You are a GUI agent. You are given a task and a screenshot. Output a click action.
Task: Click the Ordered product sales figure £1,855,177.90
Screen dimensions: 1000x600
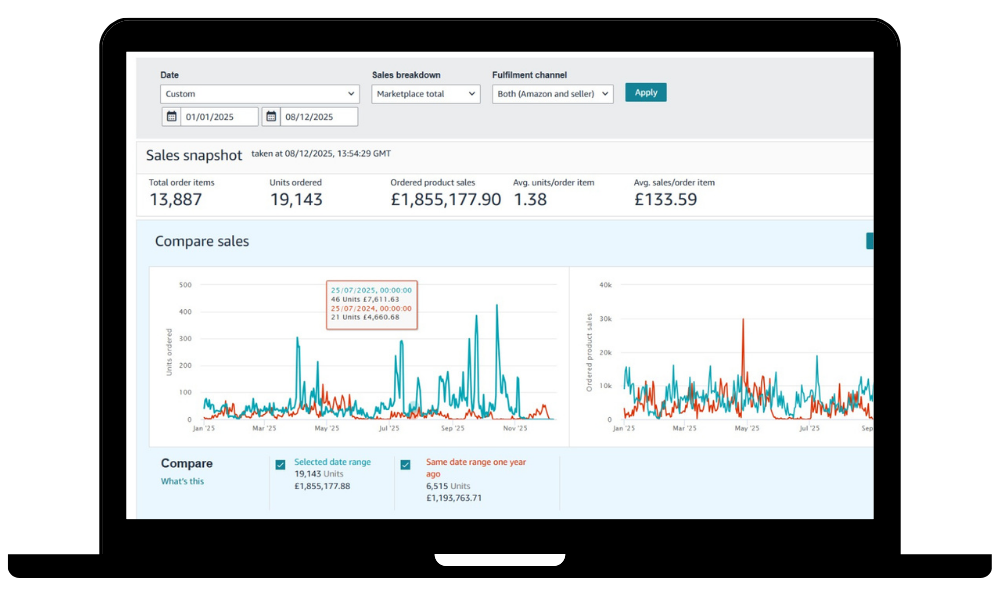(445, 199)
